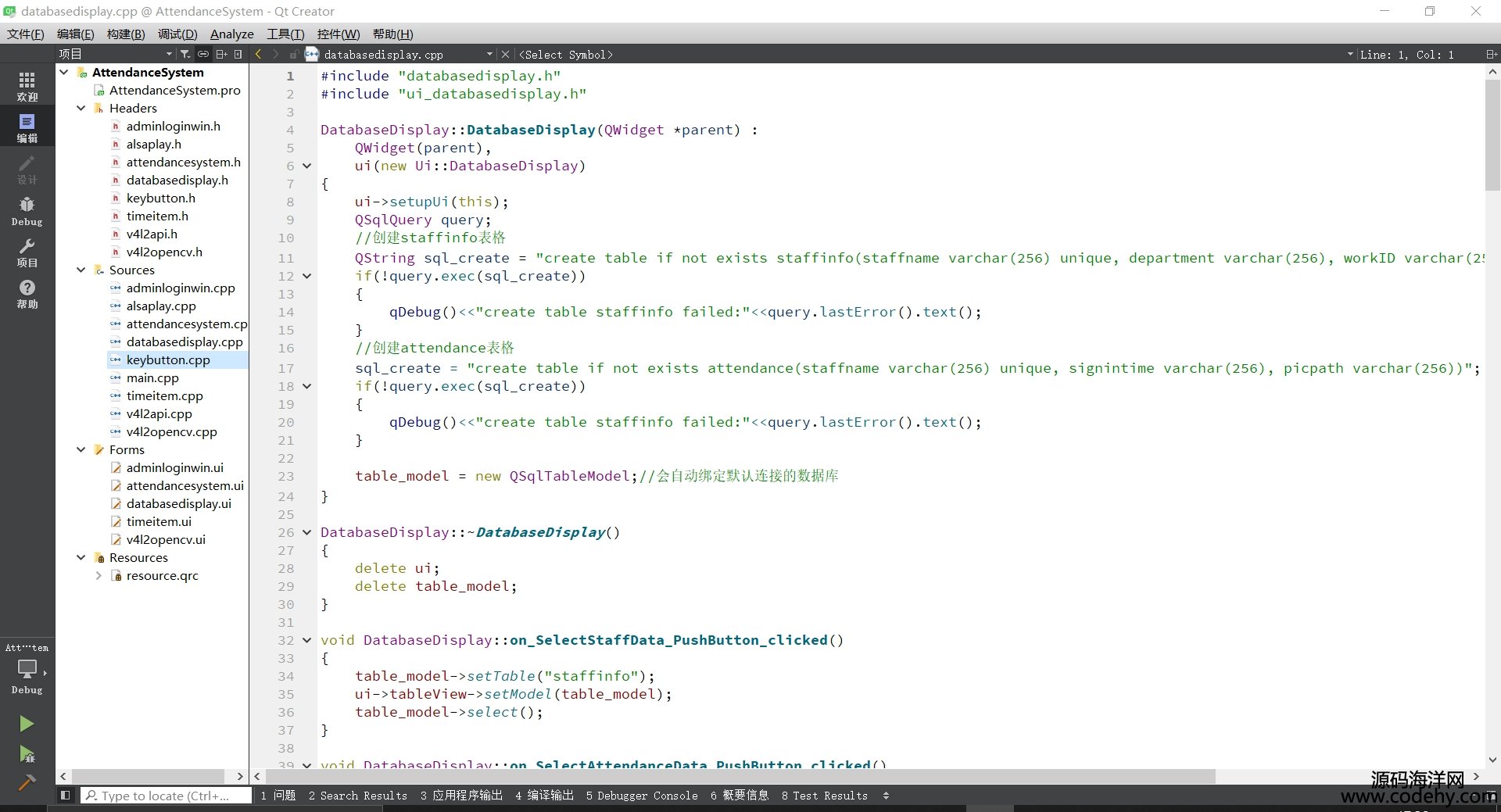
Task: Start debugging with the Run-with-bug icon
Action: (x=27, y=753)
